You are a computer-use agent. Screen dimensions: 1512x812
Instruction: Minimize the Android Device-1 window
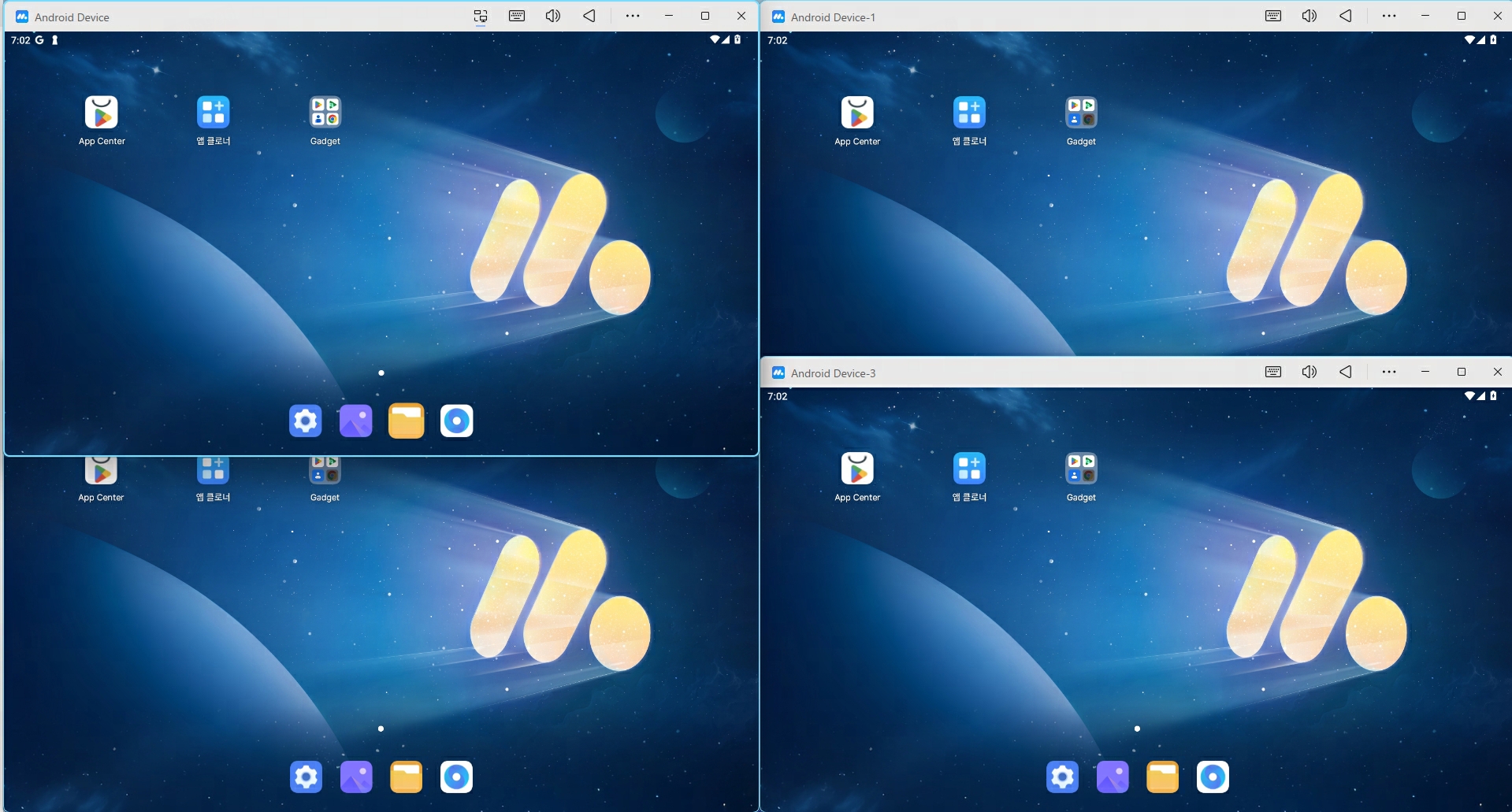point(1425,16)
